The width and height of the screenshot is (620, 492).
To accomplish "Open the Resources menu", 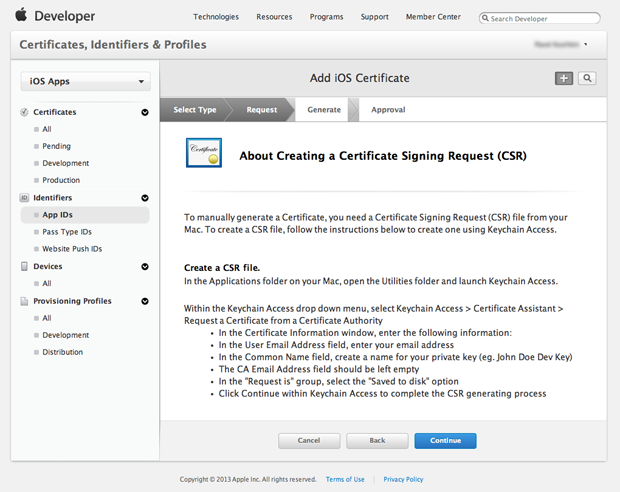I will point(274,17).
